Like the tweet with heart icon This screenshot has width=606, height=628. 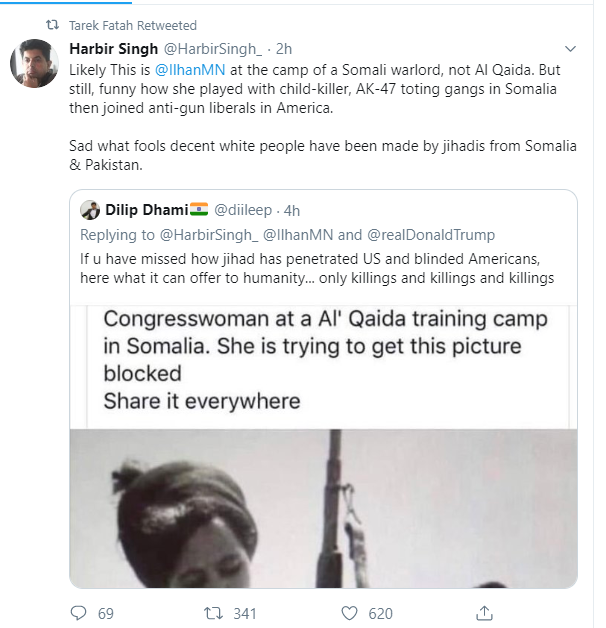coord(349,612)
